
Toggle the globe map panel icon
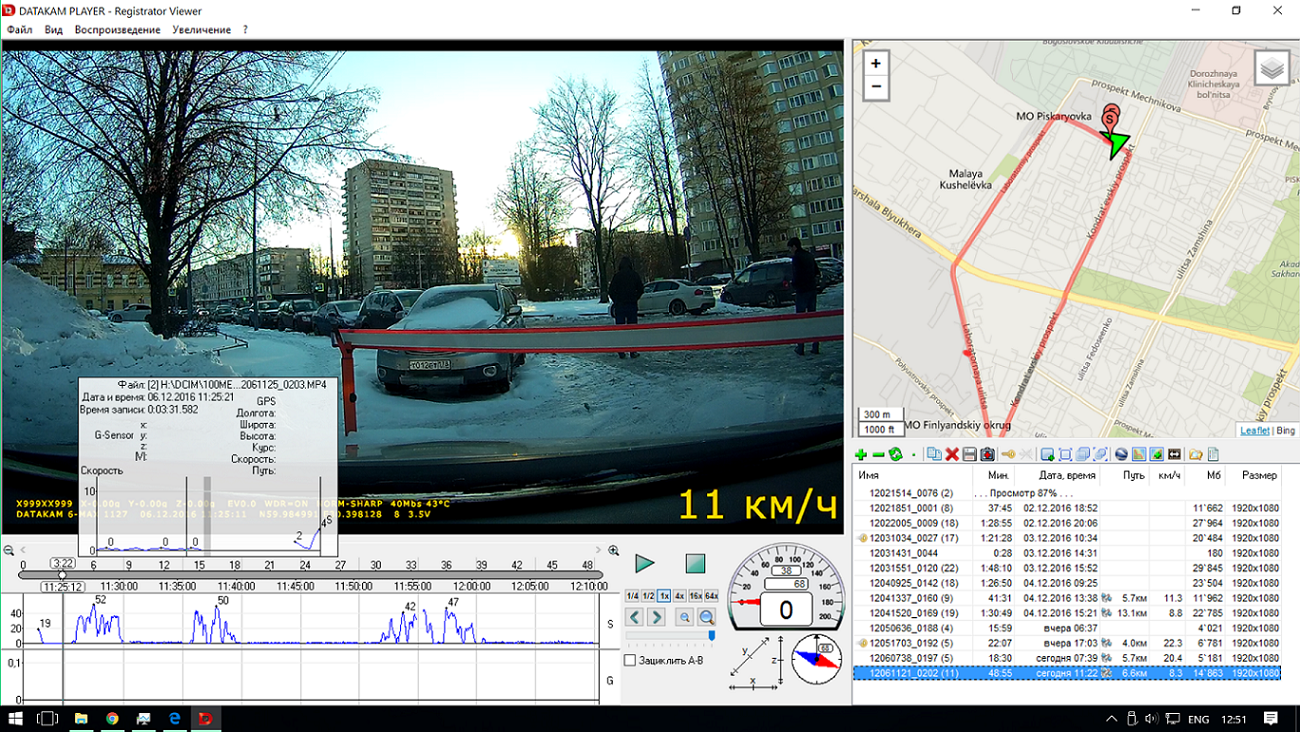click(x=1121, y=454)
